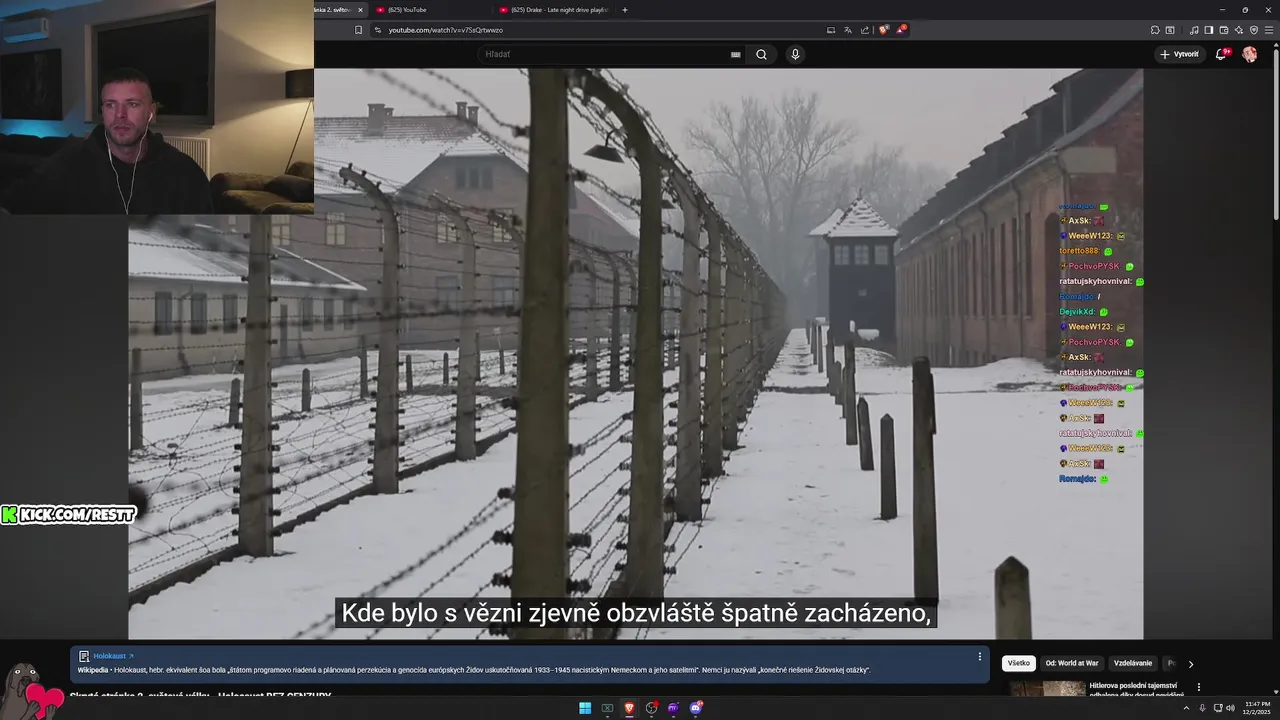Open a new browser tab with plus button
This screenshot has height=720, width=1280.
coord(625,10)
